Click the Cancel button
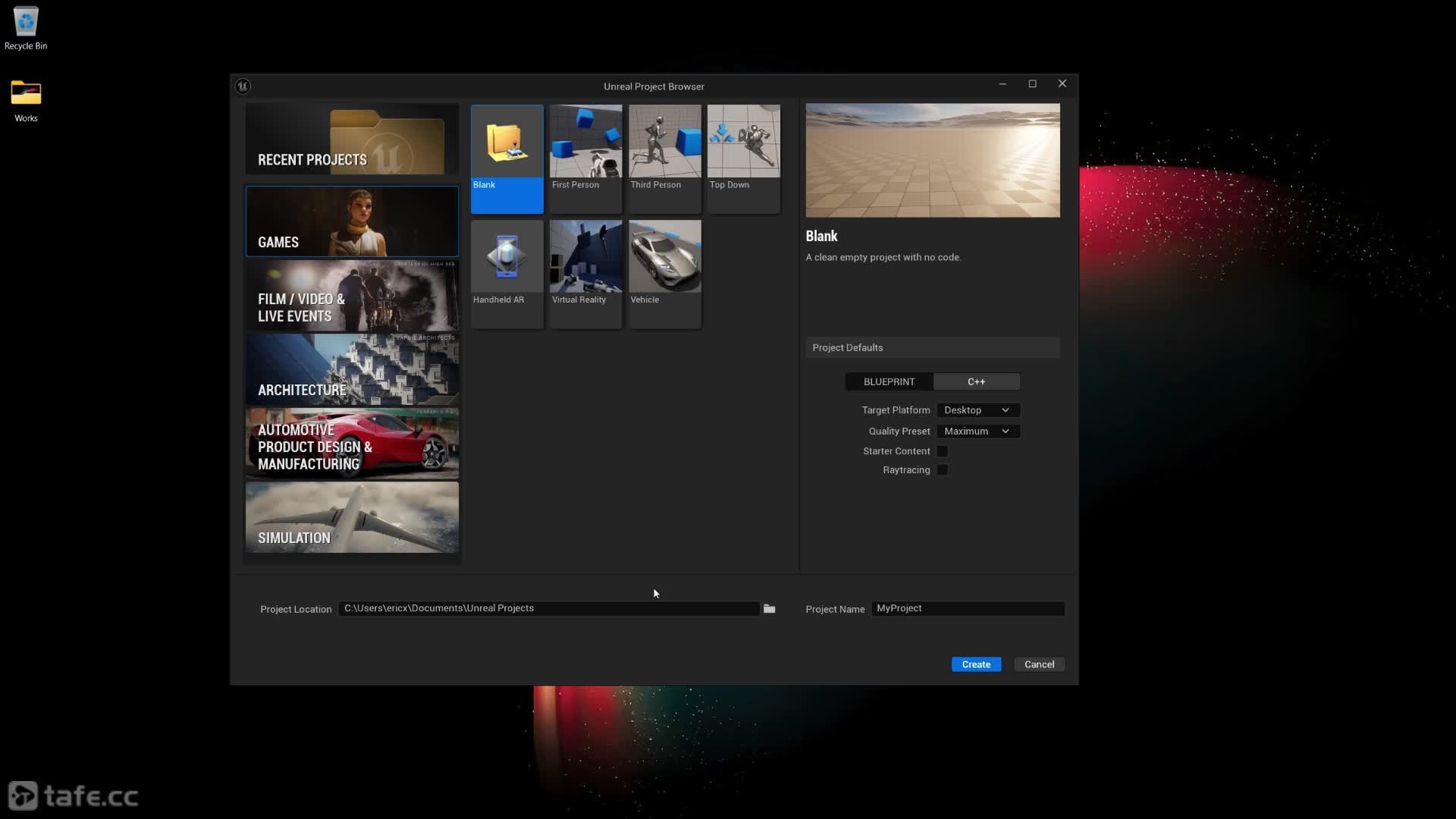Viewport: 1456px width, 819px height. point(1039,664)
